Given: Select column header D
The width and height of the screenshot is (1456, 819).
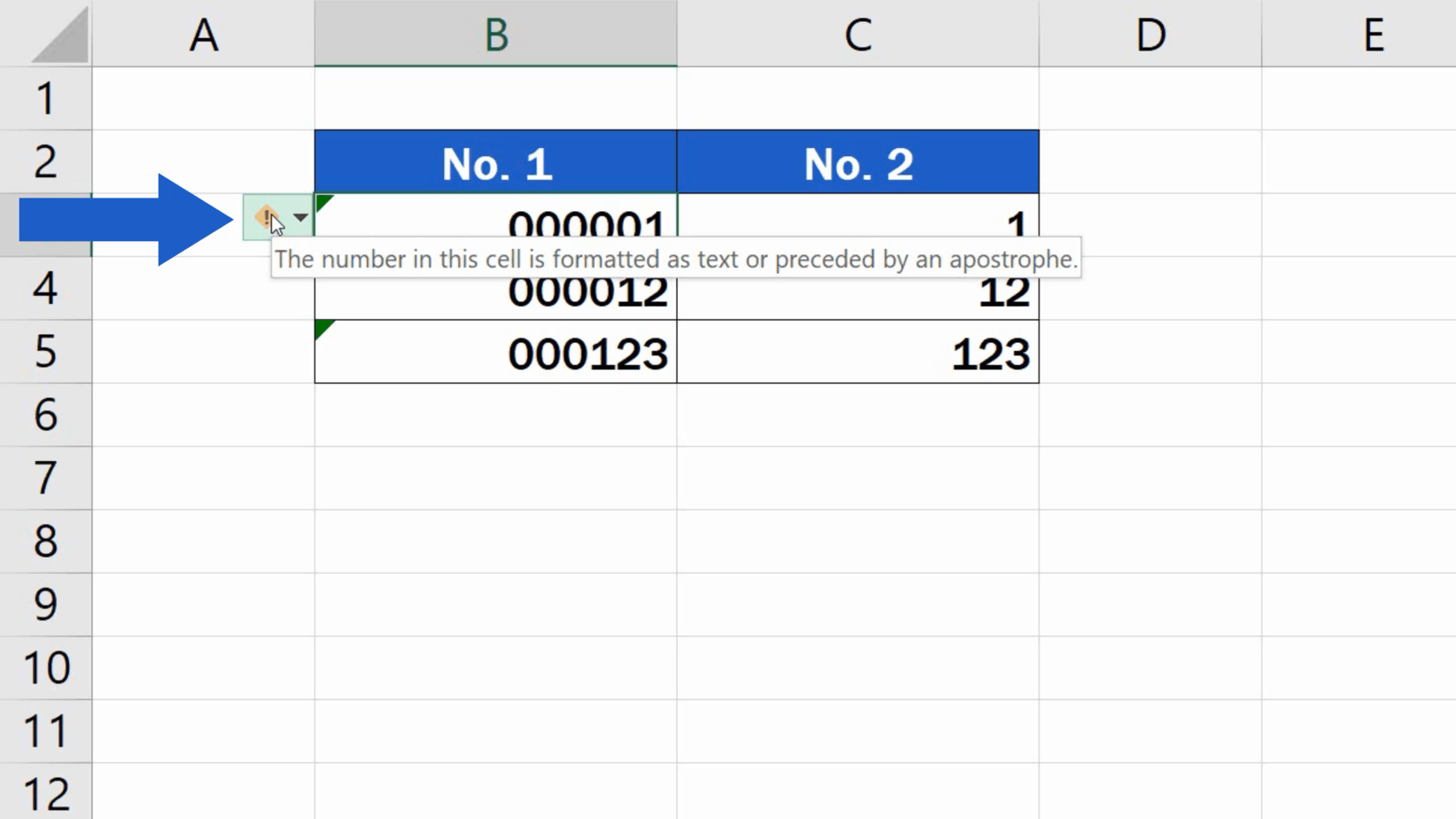Looking at the screenshot, I should [1148, 34].
